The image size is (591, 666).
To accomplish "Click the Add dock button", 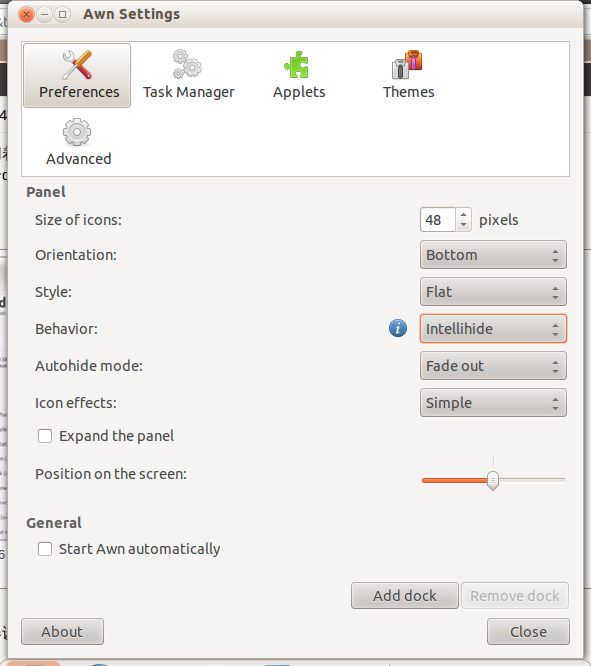I will pos(404,595).
